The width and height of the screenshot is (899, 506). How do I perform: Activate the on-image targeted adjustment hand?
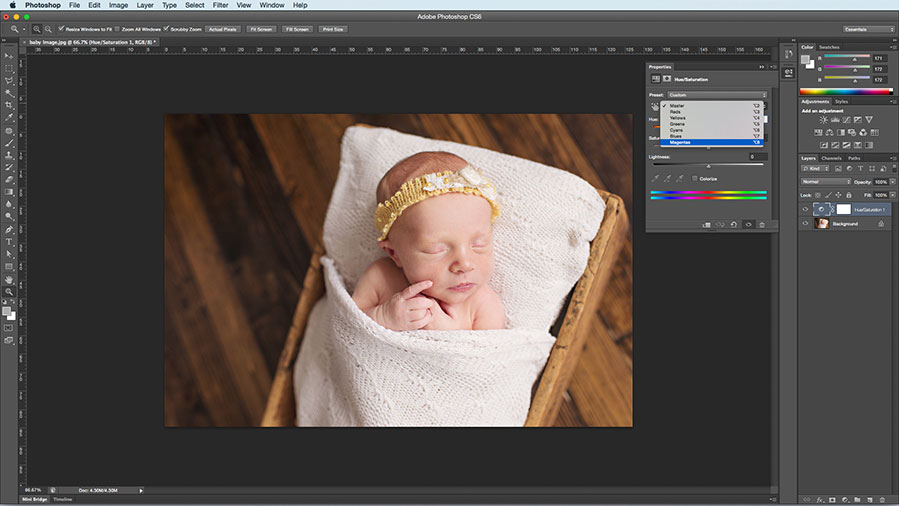pyautogui.click(x=655, y=107)
